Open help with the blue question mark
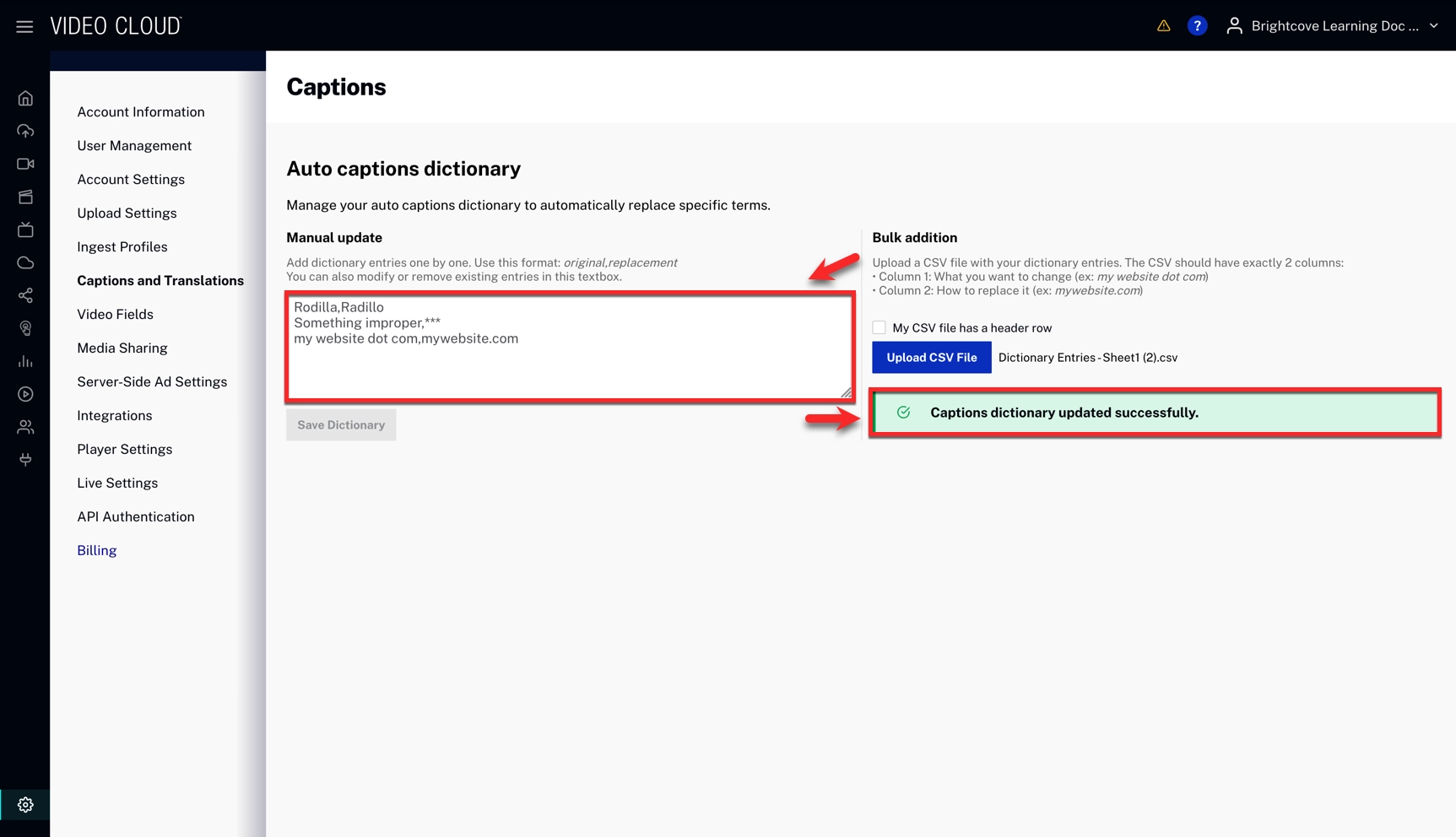The image size is (1456, 837). (x=1196, y=26)
